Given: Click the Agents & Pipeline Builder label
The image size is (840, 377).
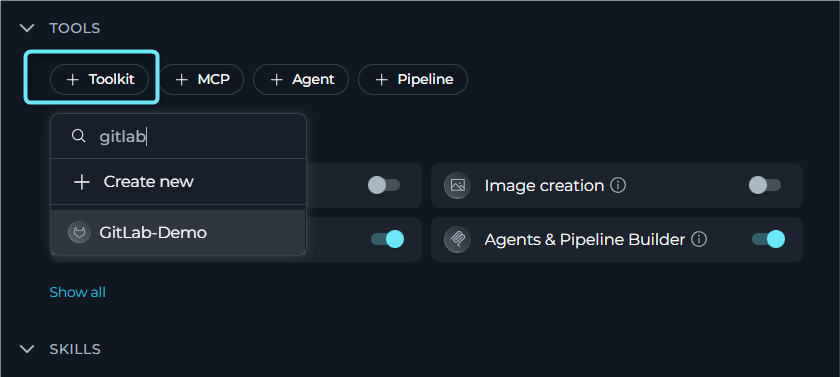Looking at the screenshot, I should click(x=585, y=239).
